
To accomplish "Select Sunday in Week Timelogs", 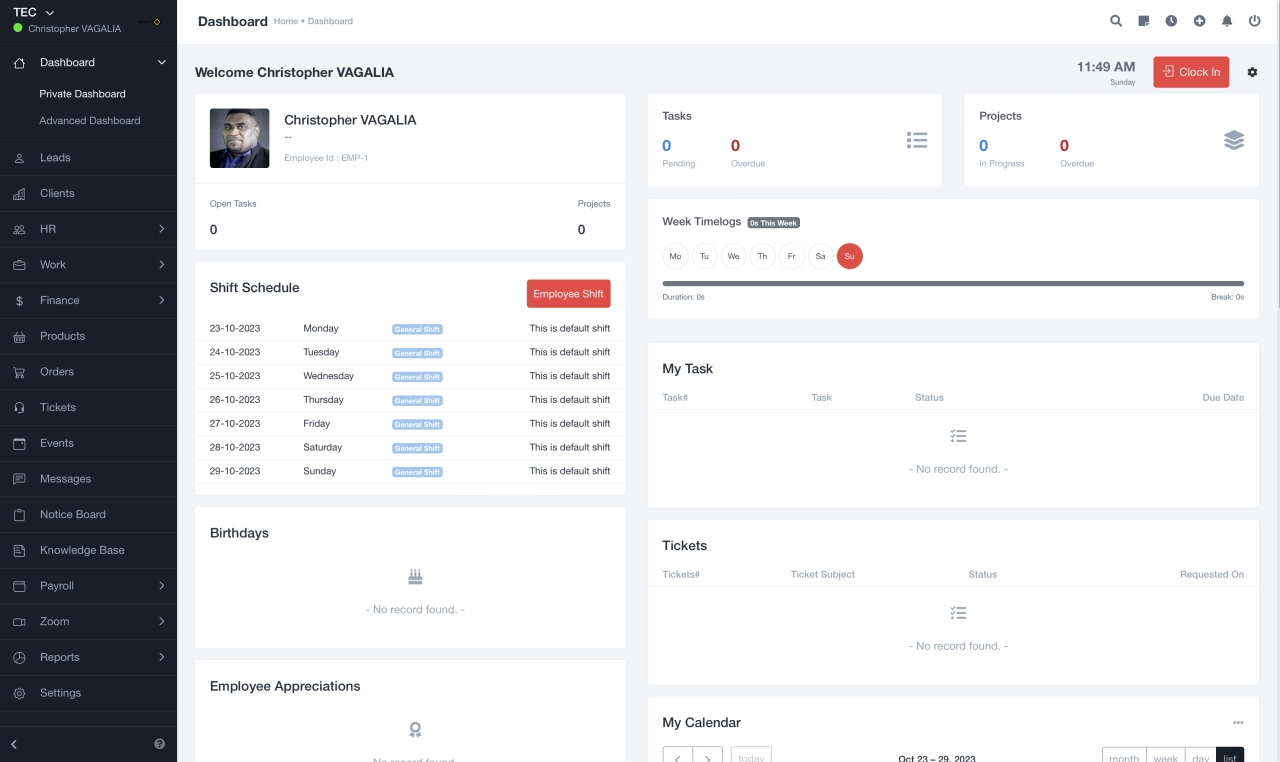I will [849, 256].
